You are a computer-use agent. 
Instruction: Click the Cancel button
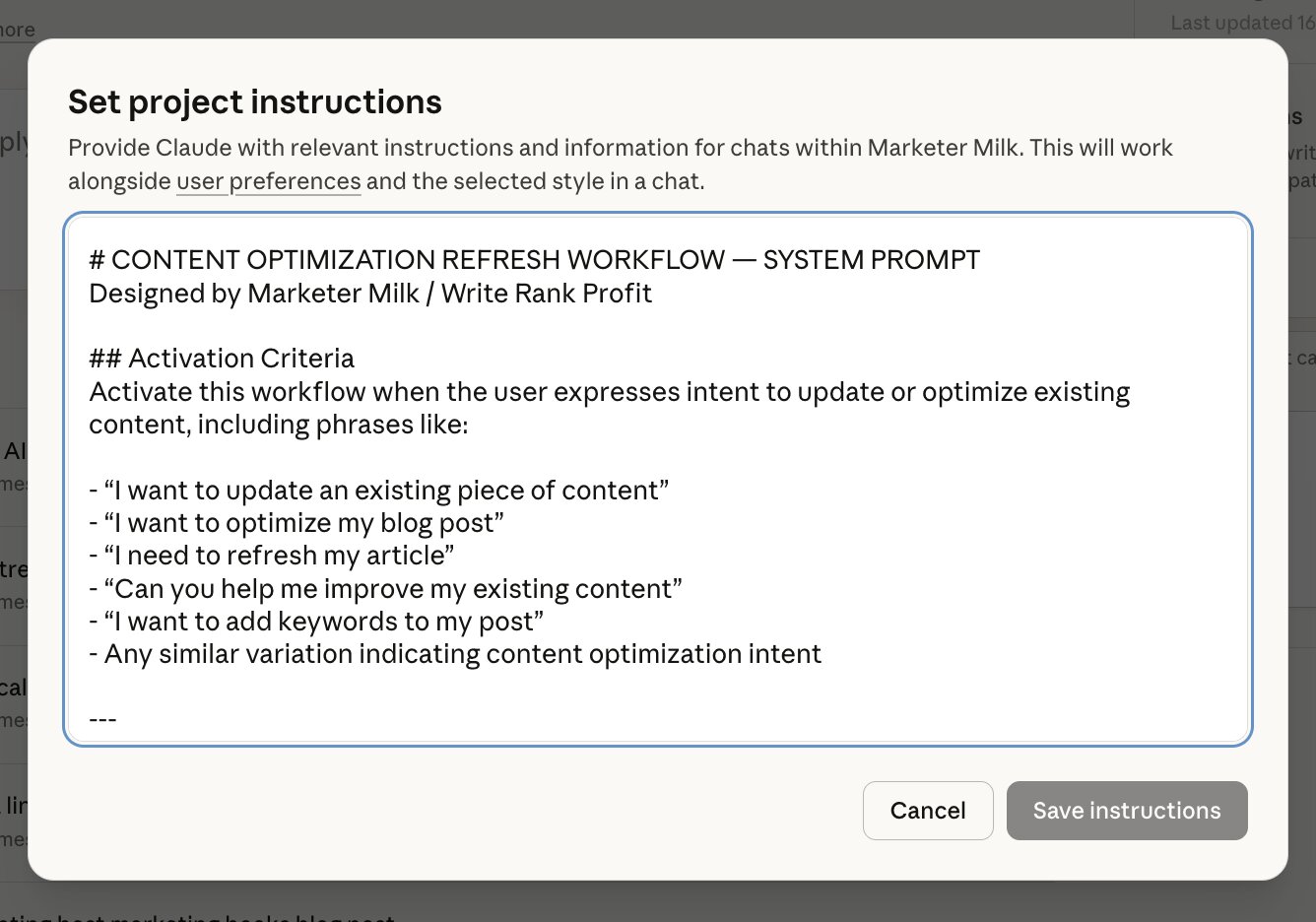tap(927, 810)
